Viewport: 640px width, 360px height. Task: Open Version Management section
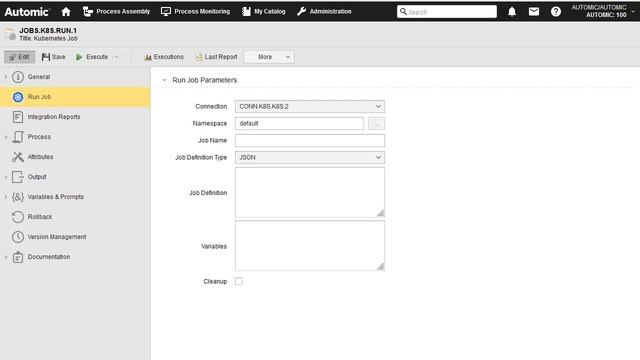75,237
